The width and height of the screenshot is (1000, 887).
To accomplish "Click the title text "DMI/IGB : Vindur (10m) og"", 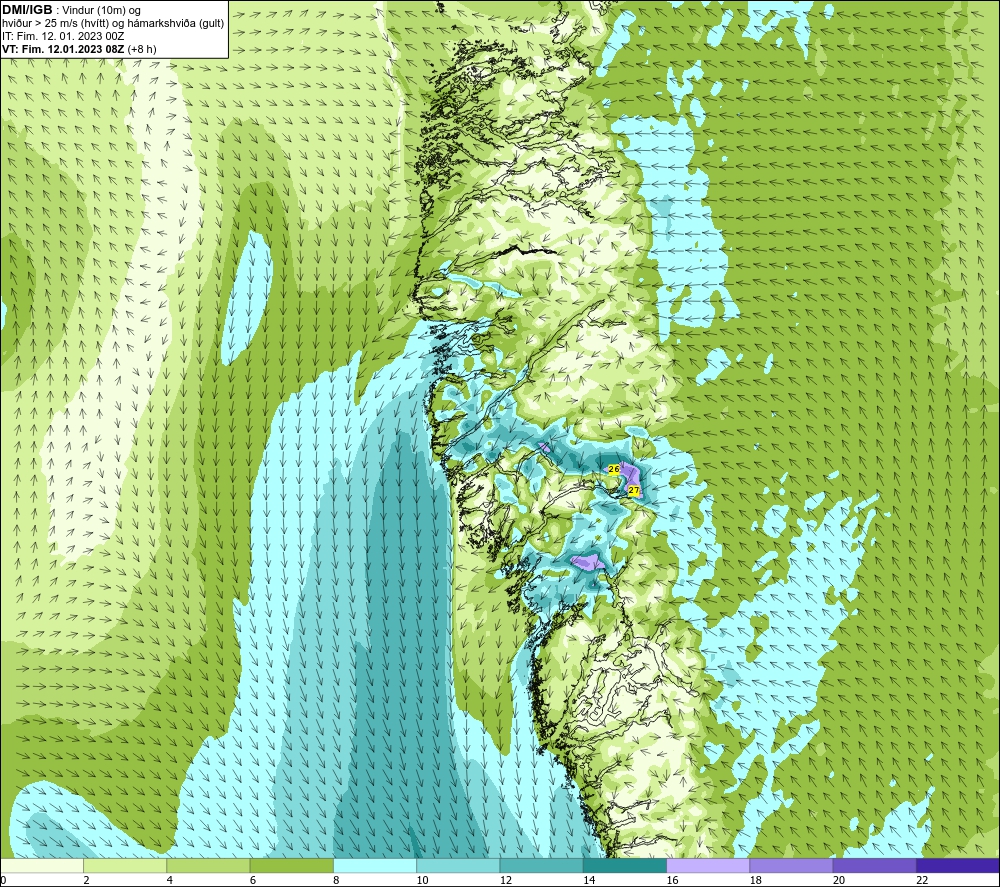I will [71, 10].
